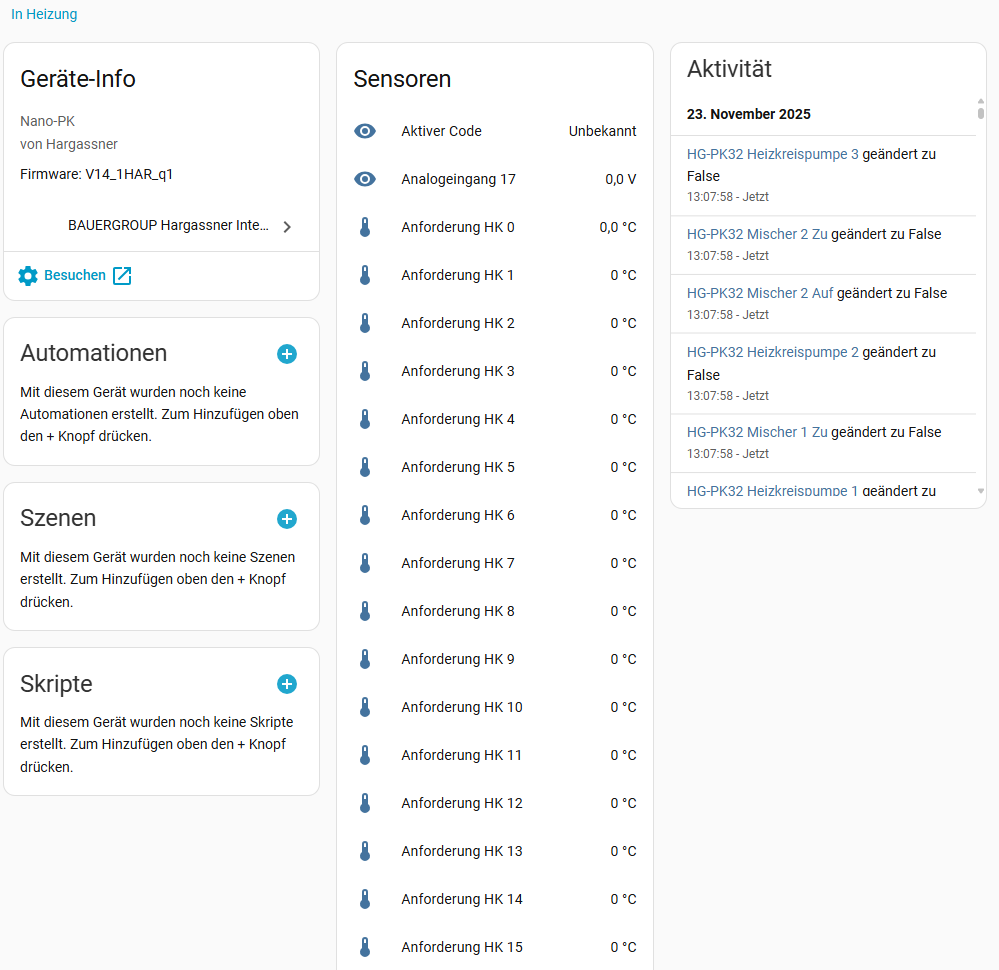The height and width of the screenshot is (970, 999).
Task: Select HG-PK32 Mischer 2 Auf link
Action: point(760,293)
